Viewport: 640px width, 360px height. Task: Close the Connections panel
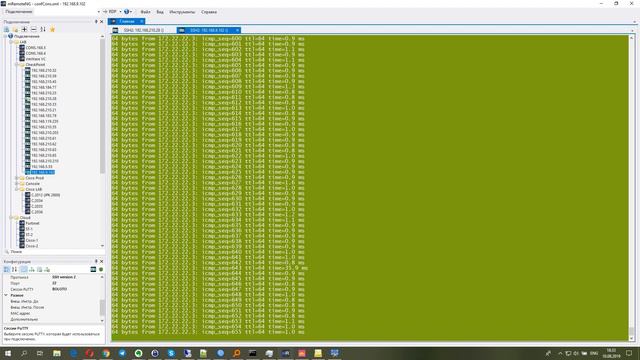(102, 22)
